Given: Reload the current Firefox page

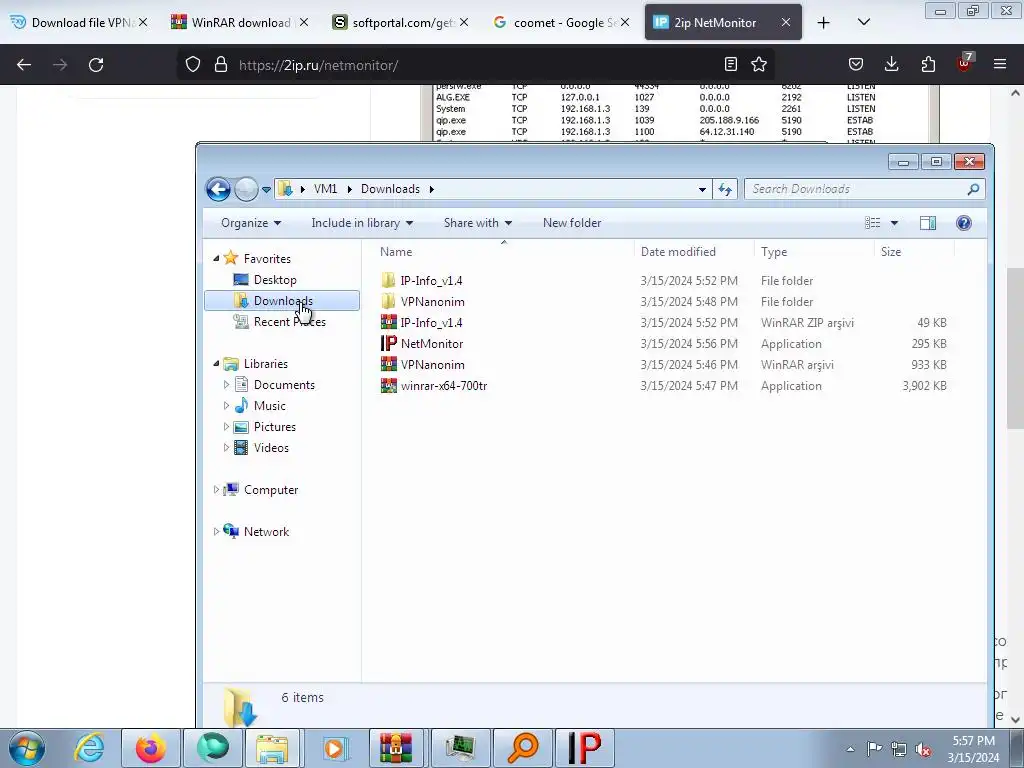Looking at the screenshot, I should click(96, 65).
